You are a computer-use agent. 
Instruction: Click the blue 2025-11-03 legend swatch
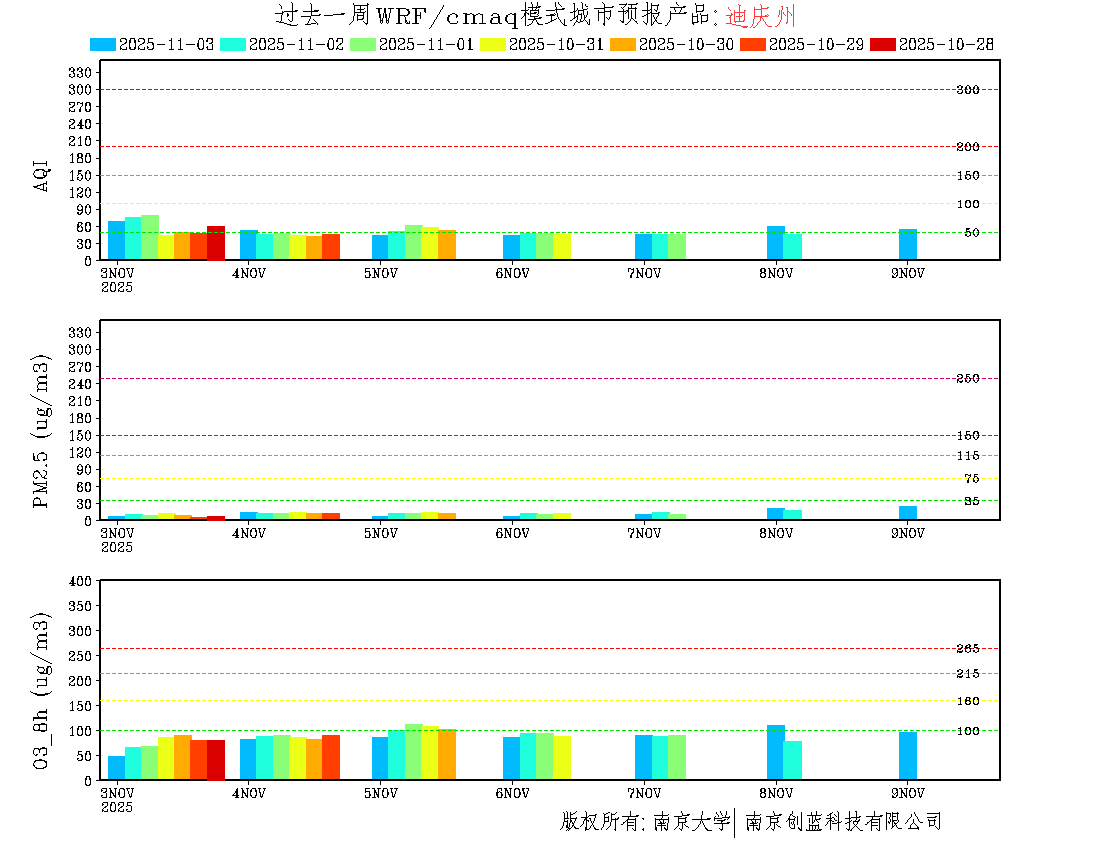pyautogui.click(x=103, y=44)
